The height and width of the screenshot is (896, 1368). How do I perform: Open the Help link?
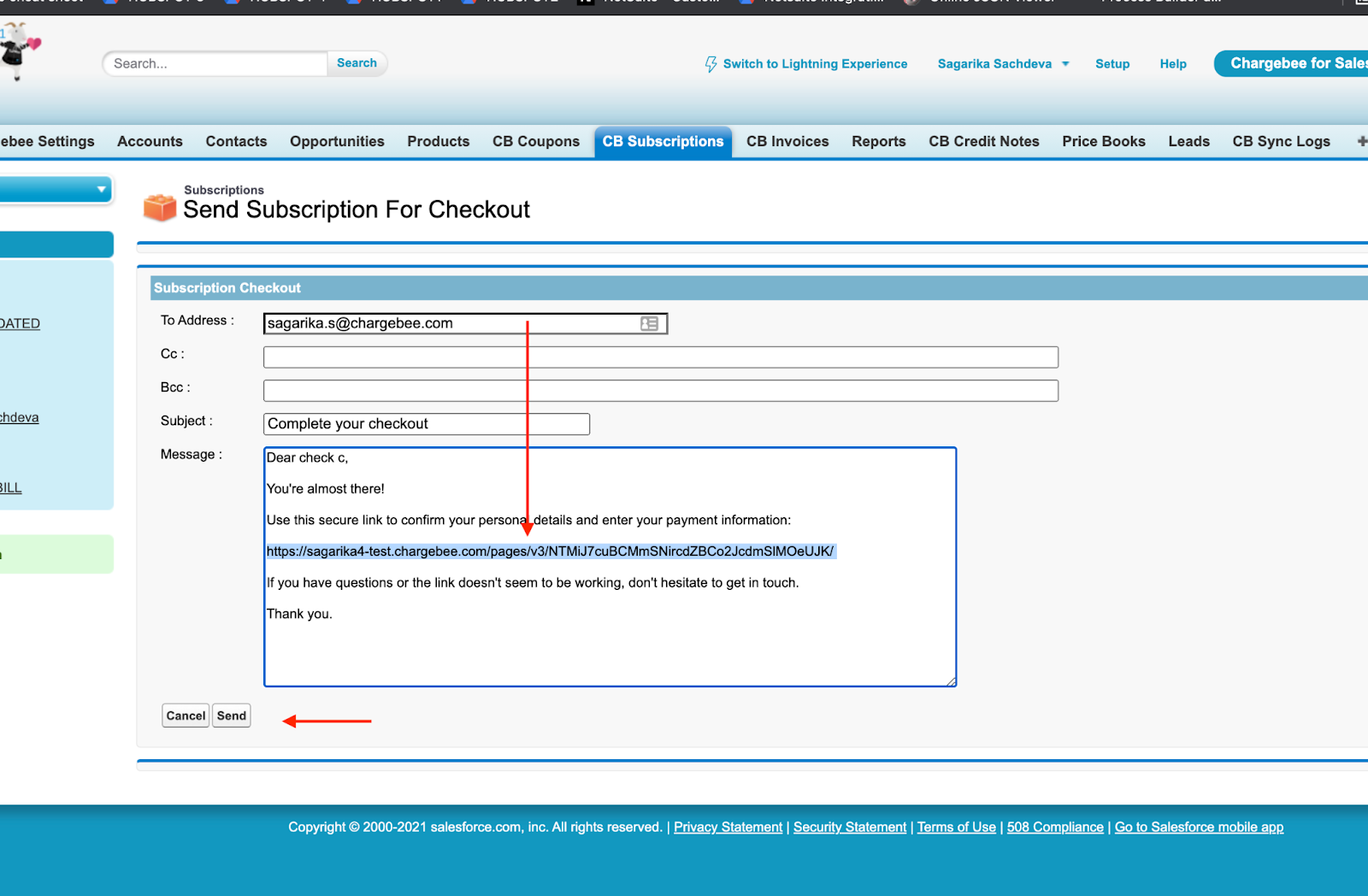coord(1173,64)
